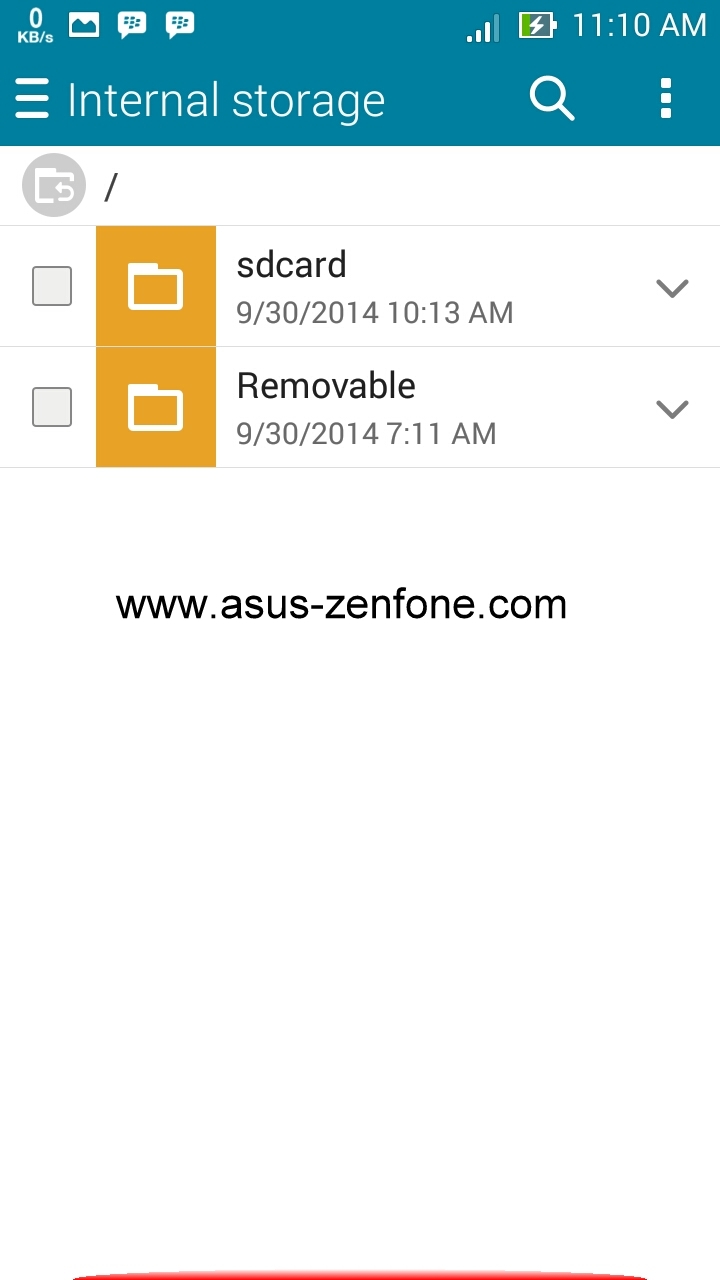The image size is (720, 1280).
Task: Check the sdcard folder checkbox
Action: 52,286
